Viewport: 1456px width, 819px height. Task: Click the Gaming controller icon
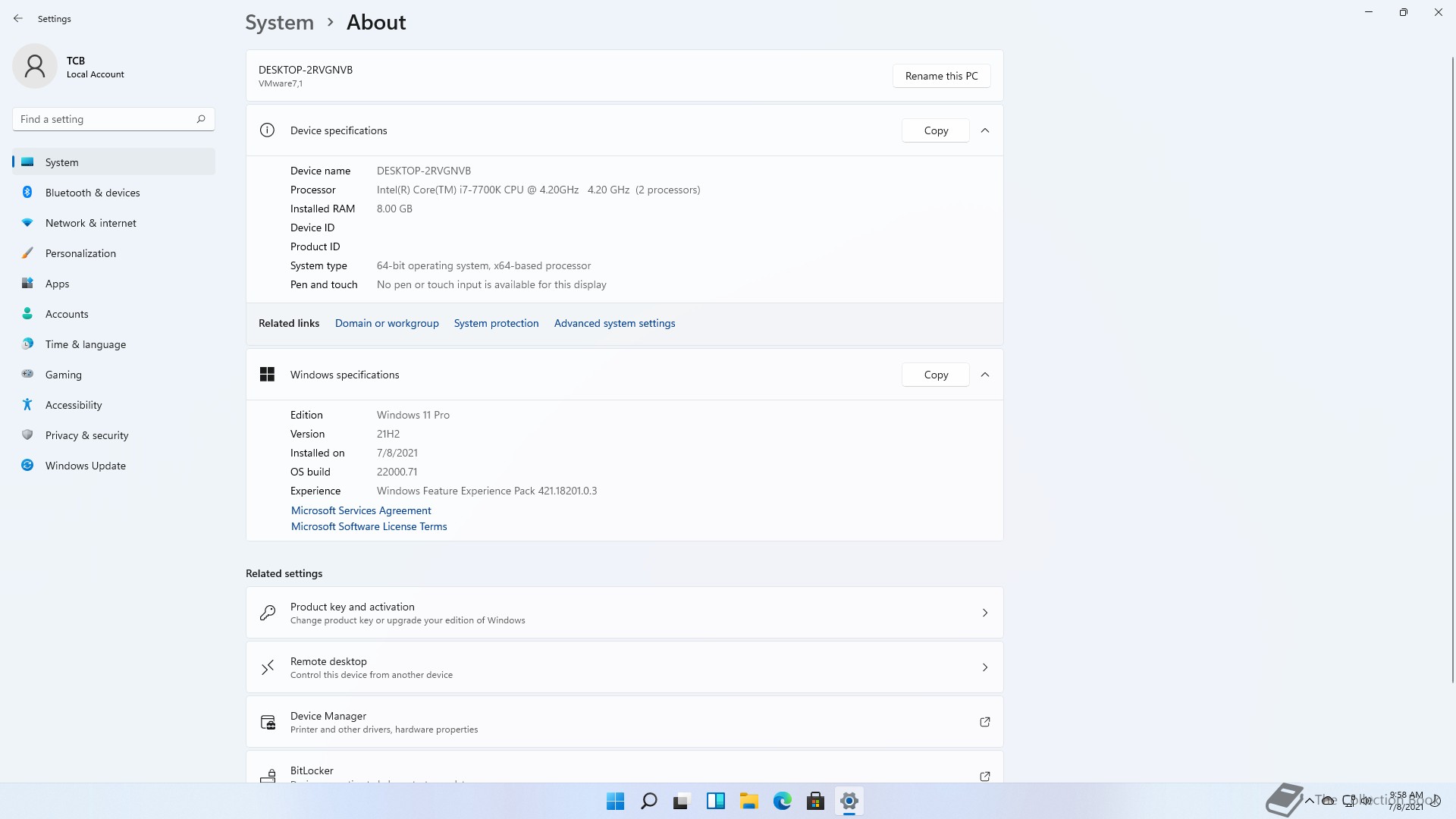point(27,374)
